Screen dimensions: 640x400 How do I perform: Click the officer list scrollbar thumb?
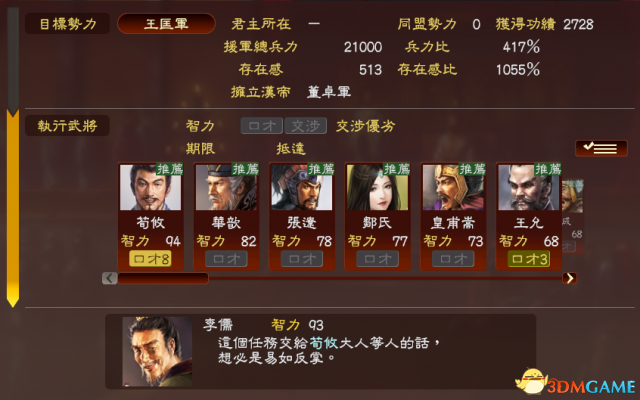163,278
